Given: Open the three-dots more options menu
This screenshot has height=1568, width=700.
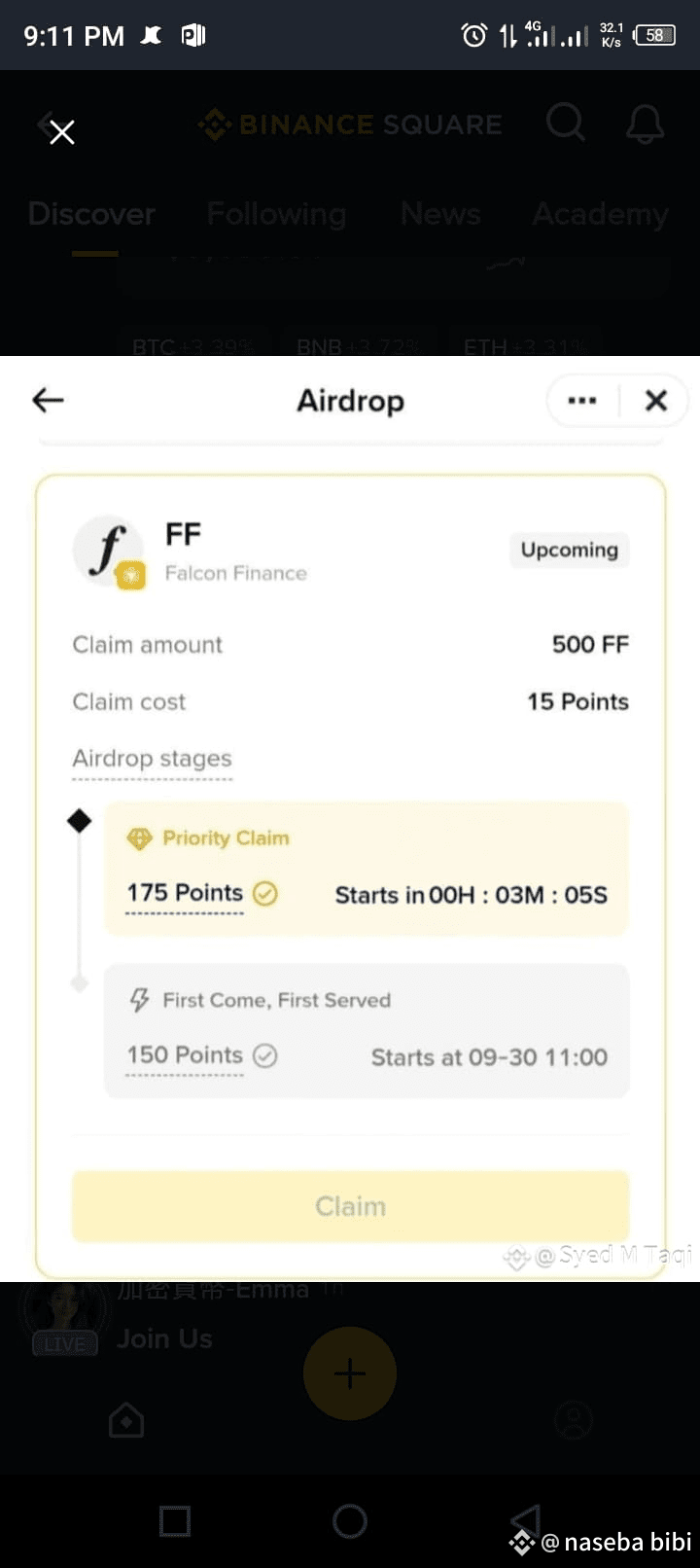Looking at the screenshot, I should pyautogui.click(x=582, y=400).
